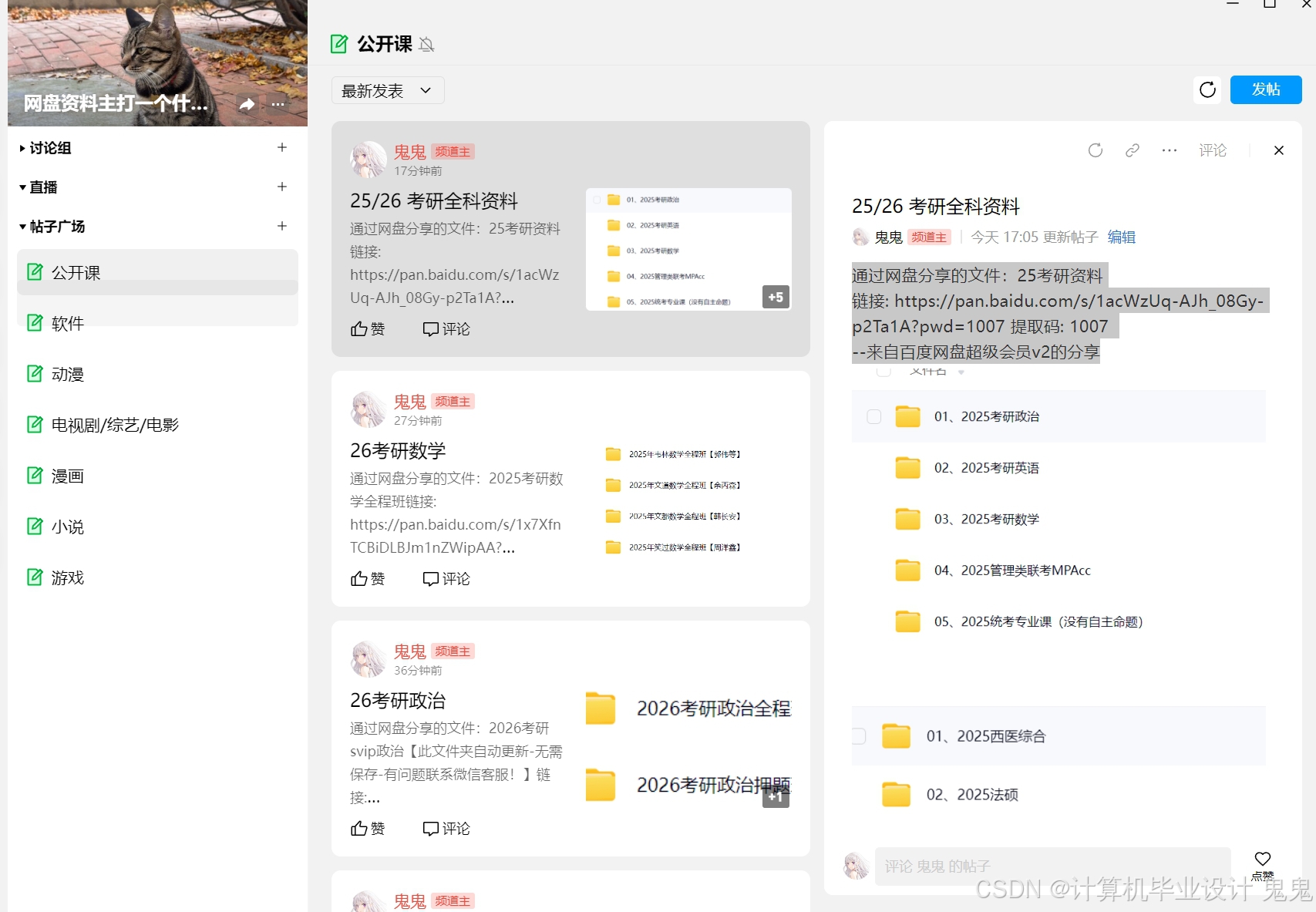Like the 26考研政治 post

point(368,829)
